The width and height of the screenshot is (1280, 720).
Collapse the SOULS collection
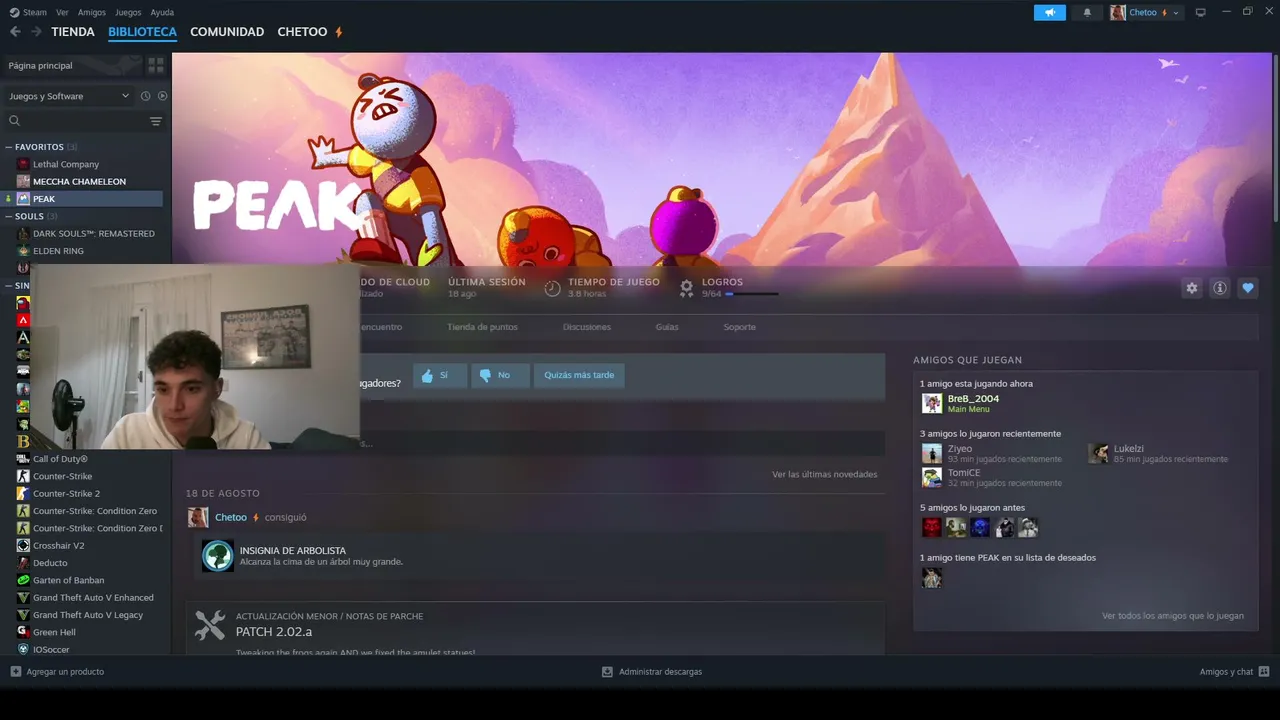point(9,216)
